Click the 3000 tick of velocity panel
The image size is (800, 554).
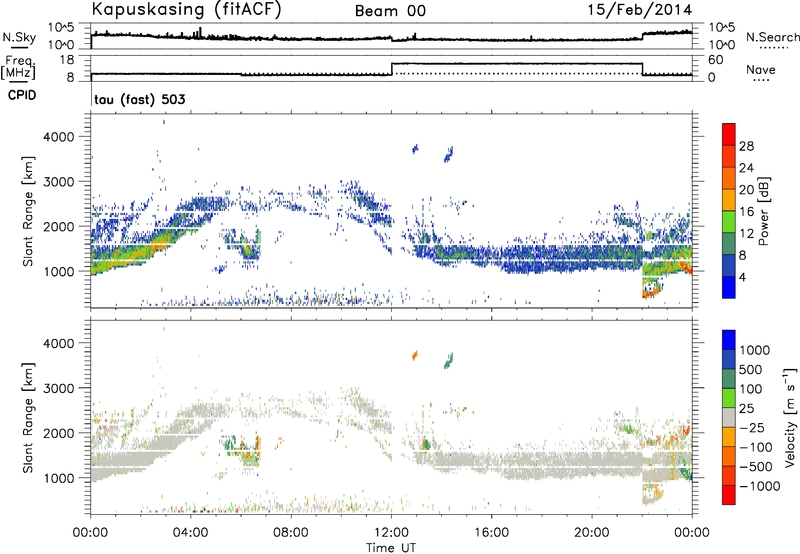pos(58,388)
